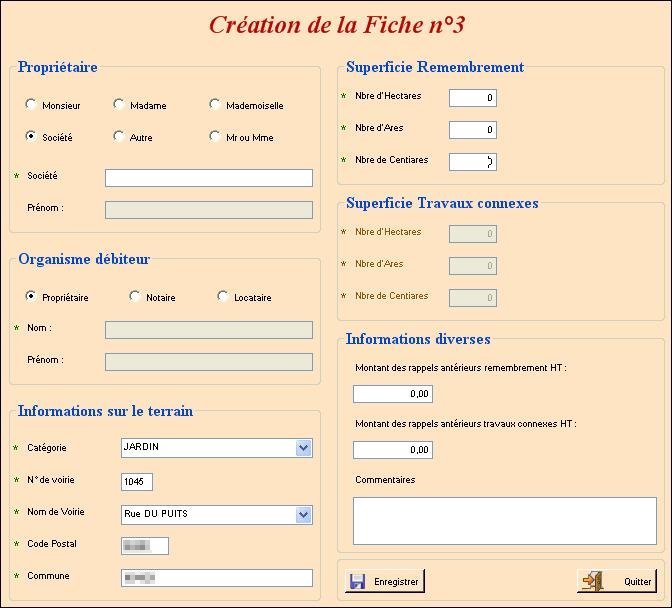The image size is (672, 608).
Task: Select the Monsieur radio button
Action: click(31, 104)
